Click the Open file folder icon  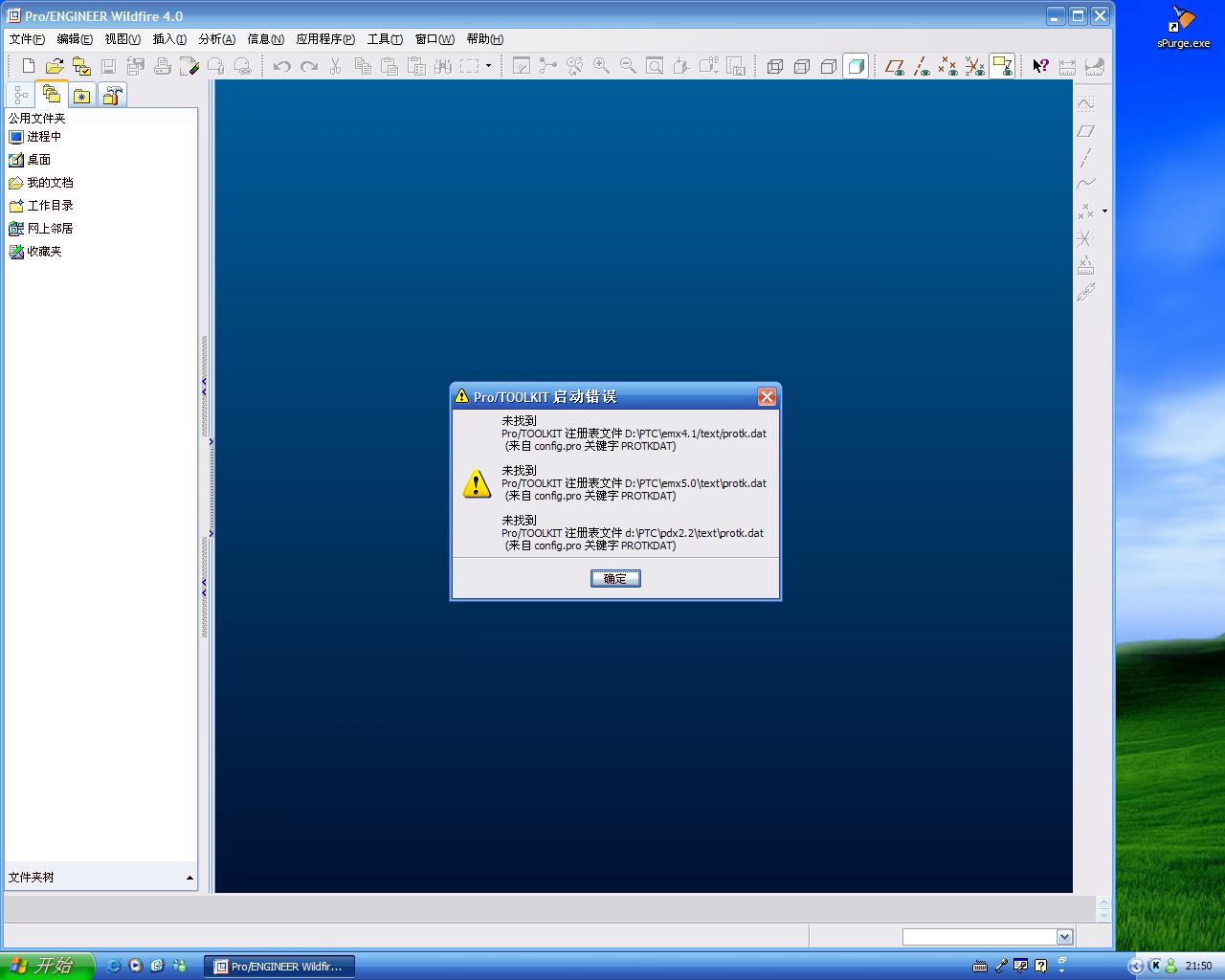point(55,66)
